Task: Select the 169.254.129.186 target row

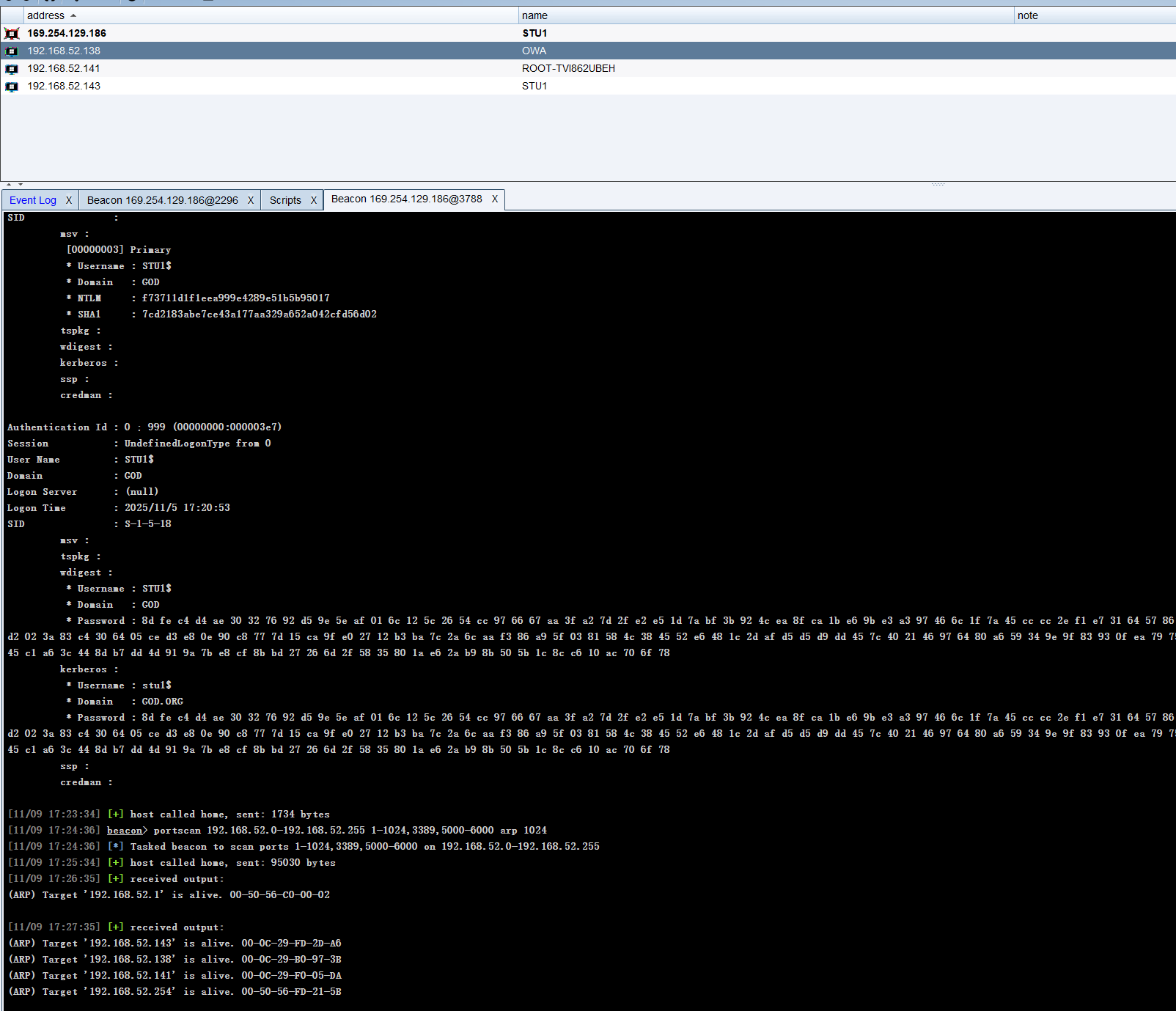Action: point(588,33)
